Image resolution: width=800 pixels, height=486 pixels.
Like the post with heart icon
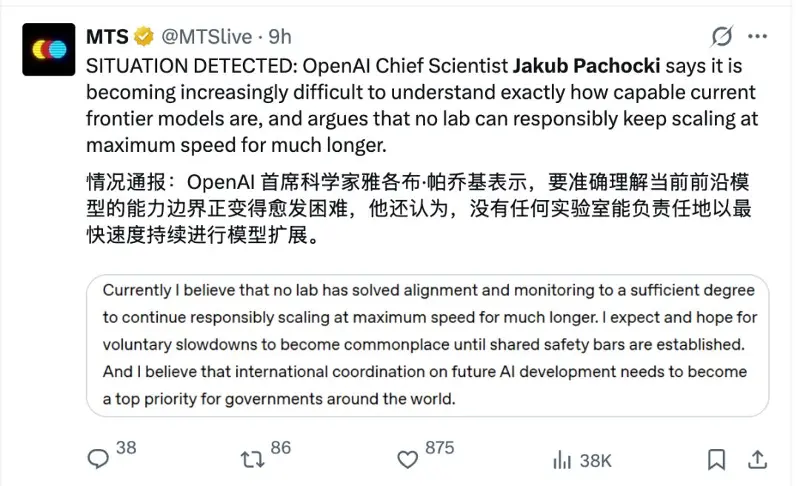(408, 459)
